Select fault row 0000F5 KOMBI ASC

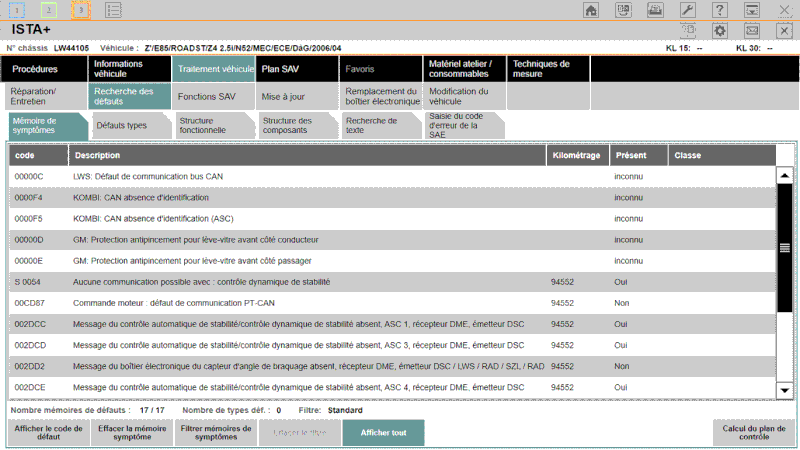tap(392, 218)
